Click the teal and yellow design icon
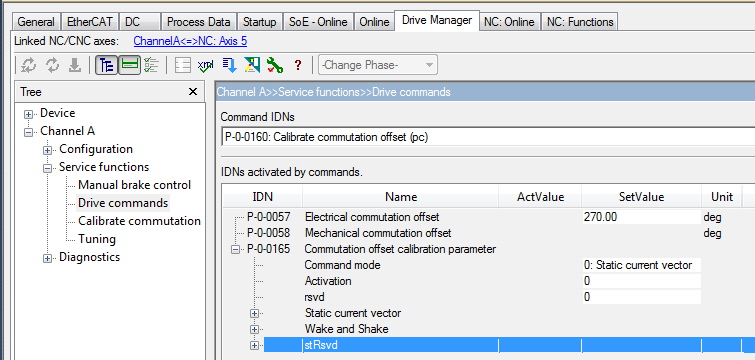Viewport: 755px width, 360px height. (x=252, y=65)
